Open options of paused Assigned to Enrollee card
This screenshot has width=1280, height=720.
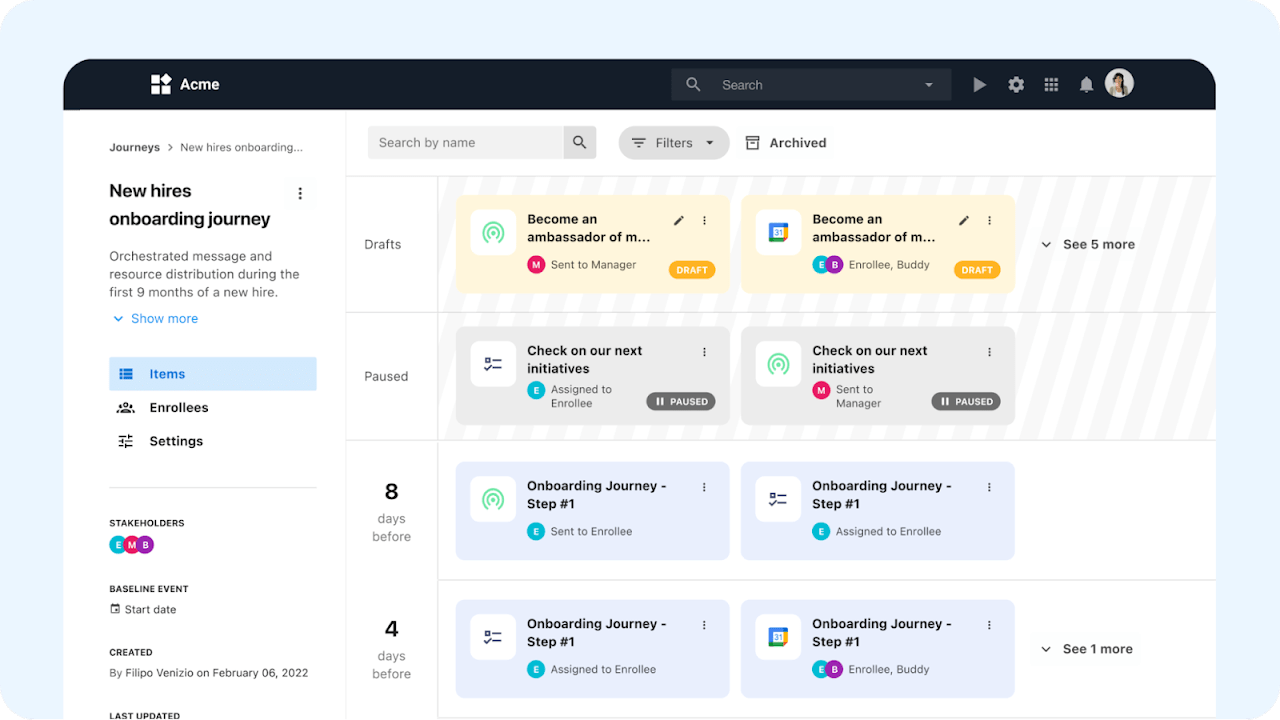pyautogui.click(x=704, y=352)
